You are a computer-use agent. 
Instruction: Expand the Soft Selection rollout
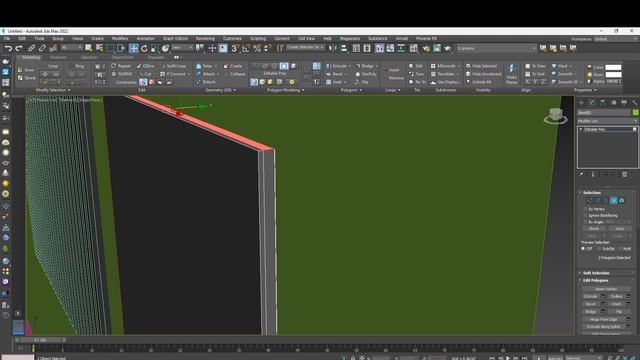[596, 273]
